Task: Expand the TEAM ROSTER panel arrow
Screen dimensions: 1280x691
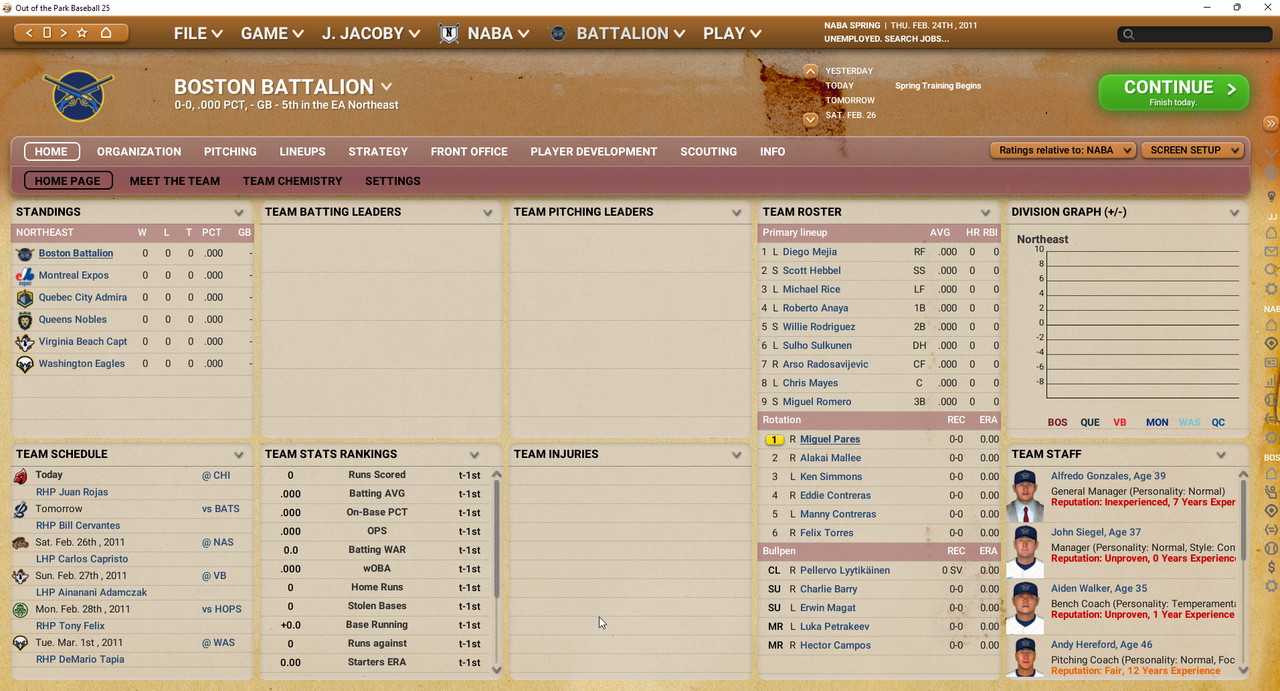Action: (x=986, y=212)
